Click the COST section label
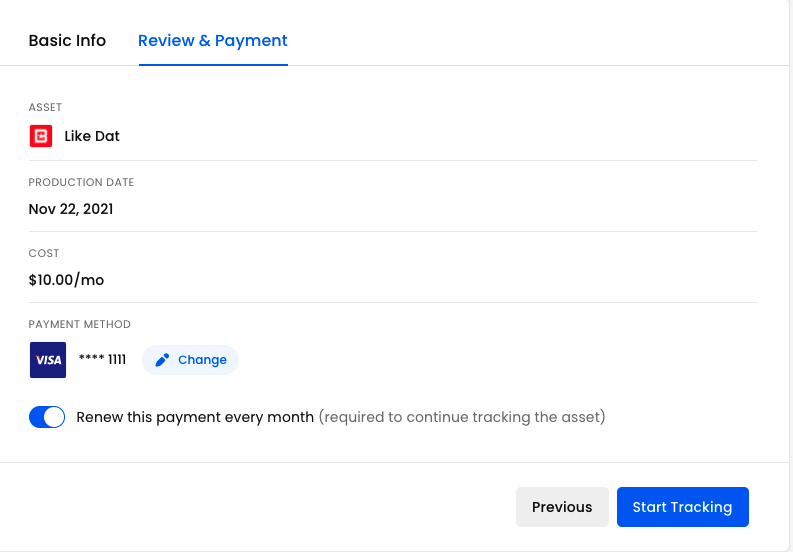This screenshot has width=793, height=552. pyautogui.click(x=44, y=254)
